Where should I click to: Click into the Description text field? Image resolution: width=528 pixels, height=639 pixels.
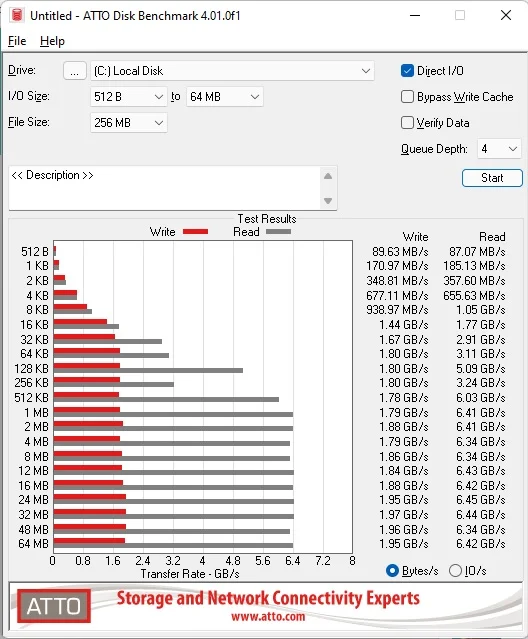click(165, 188)
